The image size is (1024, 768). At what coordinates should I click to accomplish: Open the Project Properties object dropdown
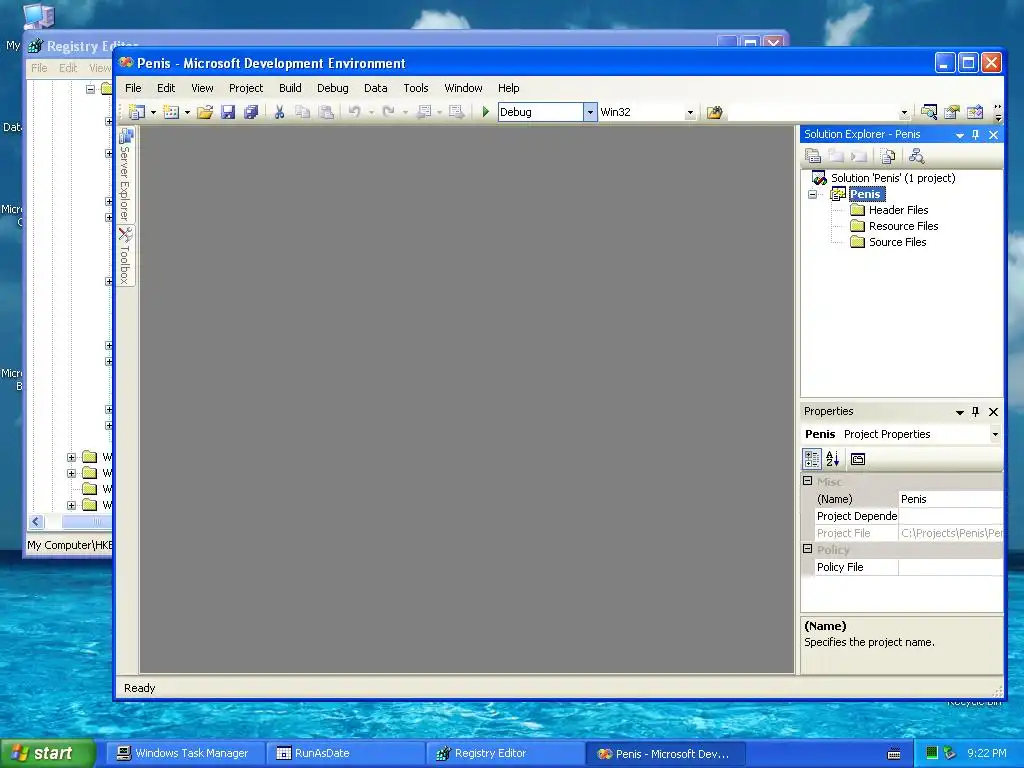point(995,434)
